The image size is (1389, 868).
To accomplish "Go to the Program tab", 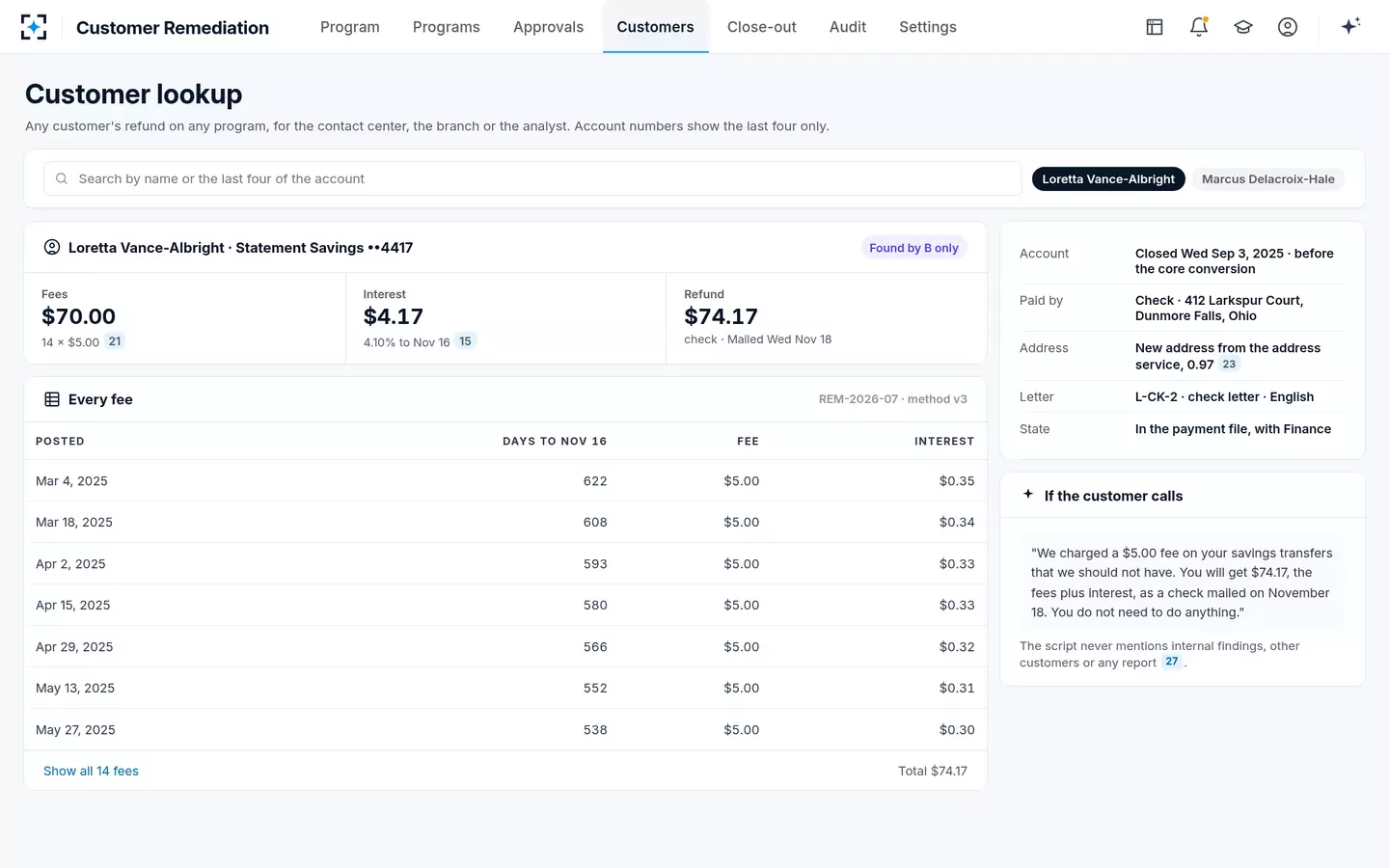I will click(350, 27).
